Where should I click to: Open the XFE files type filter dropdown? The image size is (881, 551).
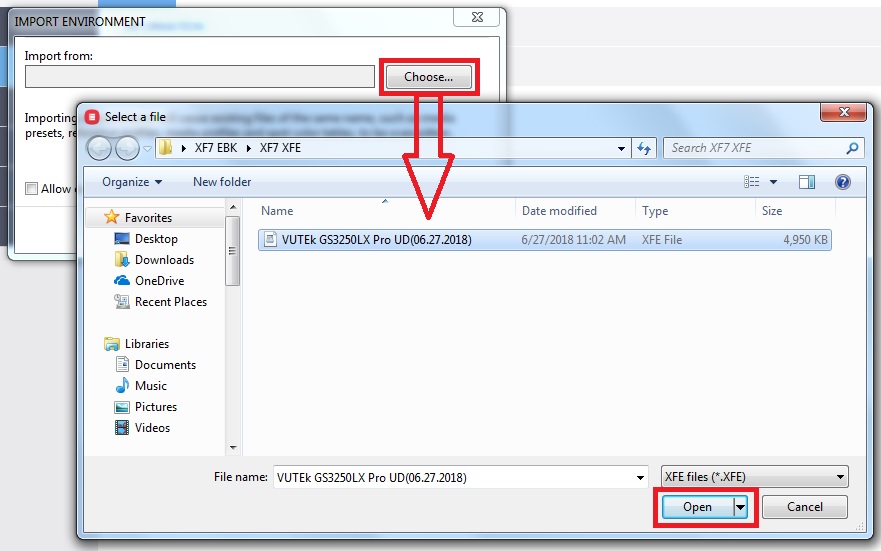754,477
